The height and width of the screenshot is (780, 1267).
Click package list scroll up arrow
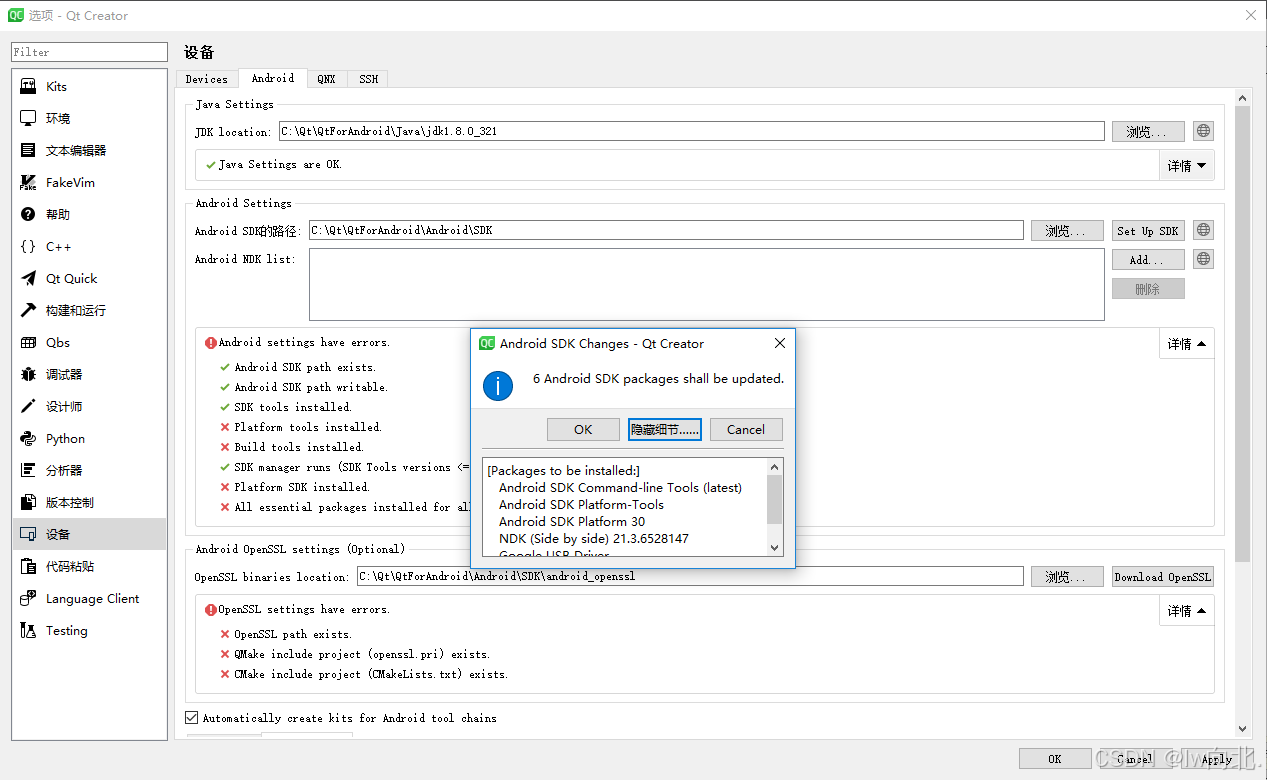(x=774, y=467)
